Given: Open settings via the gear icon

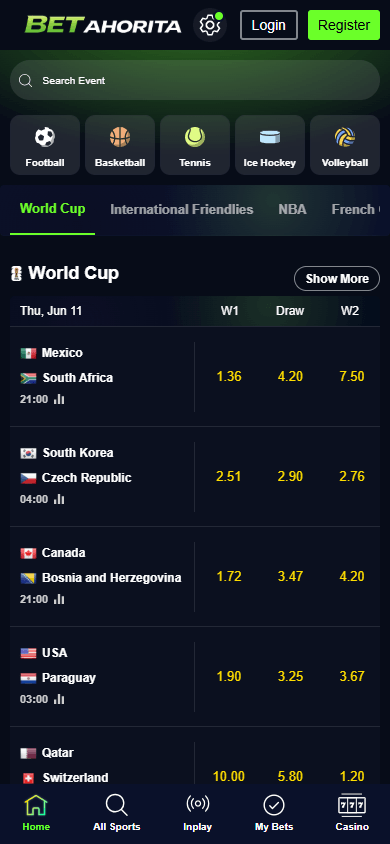Looking at the screenshot, I should [x=210, y=25].
